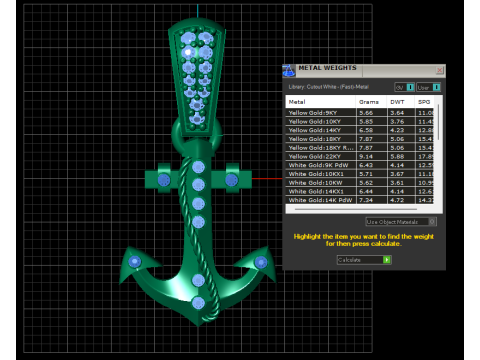Click the 5.88 DWT value
This screenshot has width=480, height=360.
pyautogui.click(x=397, y=156)
